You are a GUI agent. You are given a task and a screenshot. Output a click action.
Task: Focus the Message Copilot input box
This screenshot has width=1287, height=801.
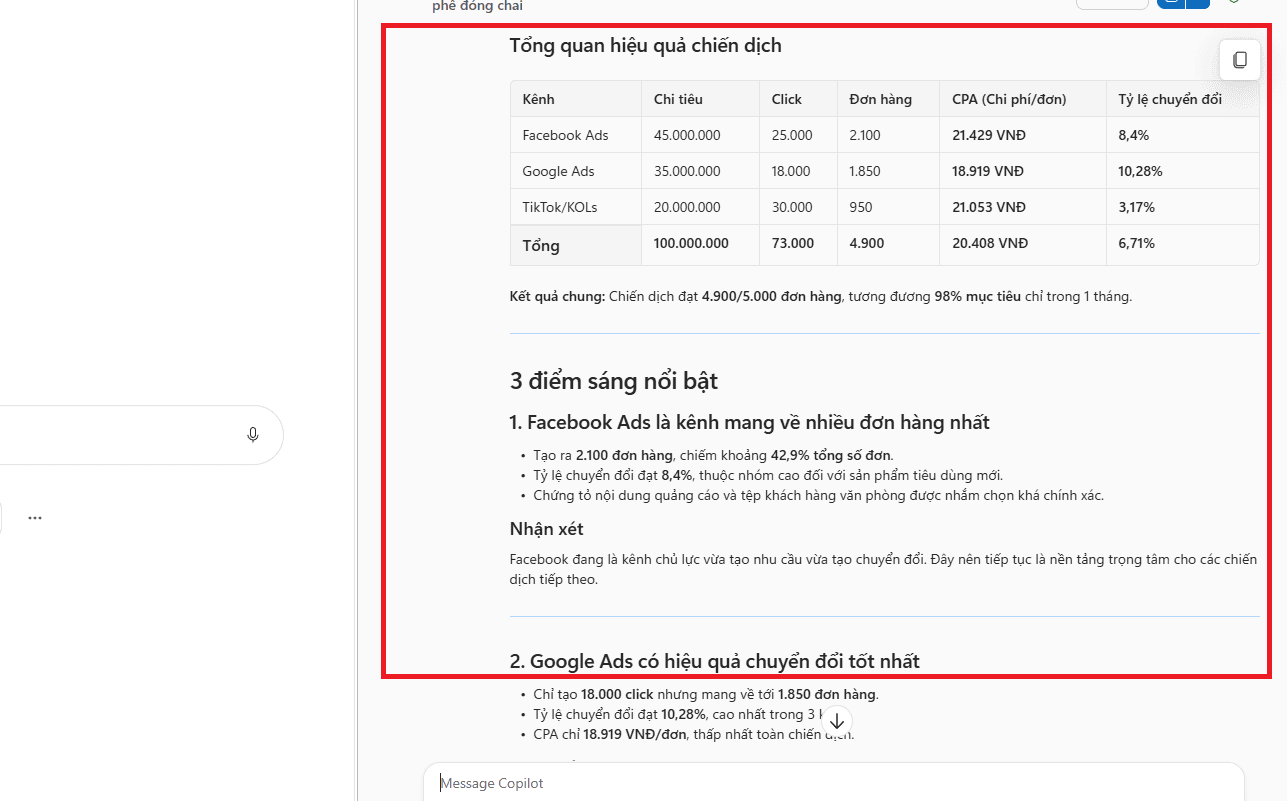pos(834,783)
